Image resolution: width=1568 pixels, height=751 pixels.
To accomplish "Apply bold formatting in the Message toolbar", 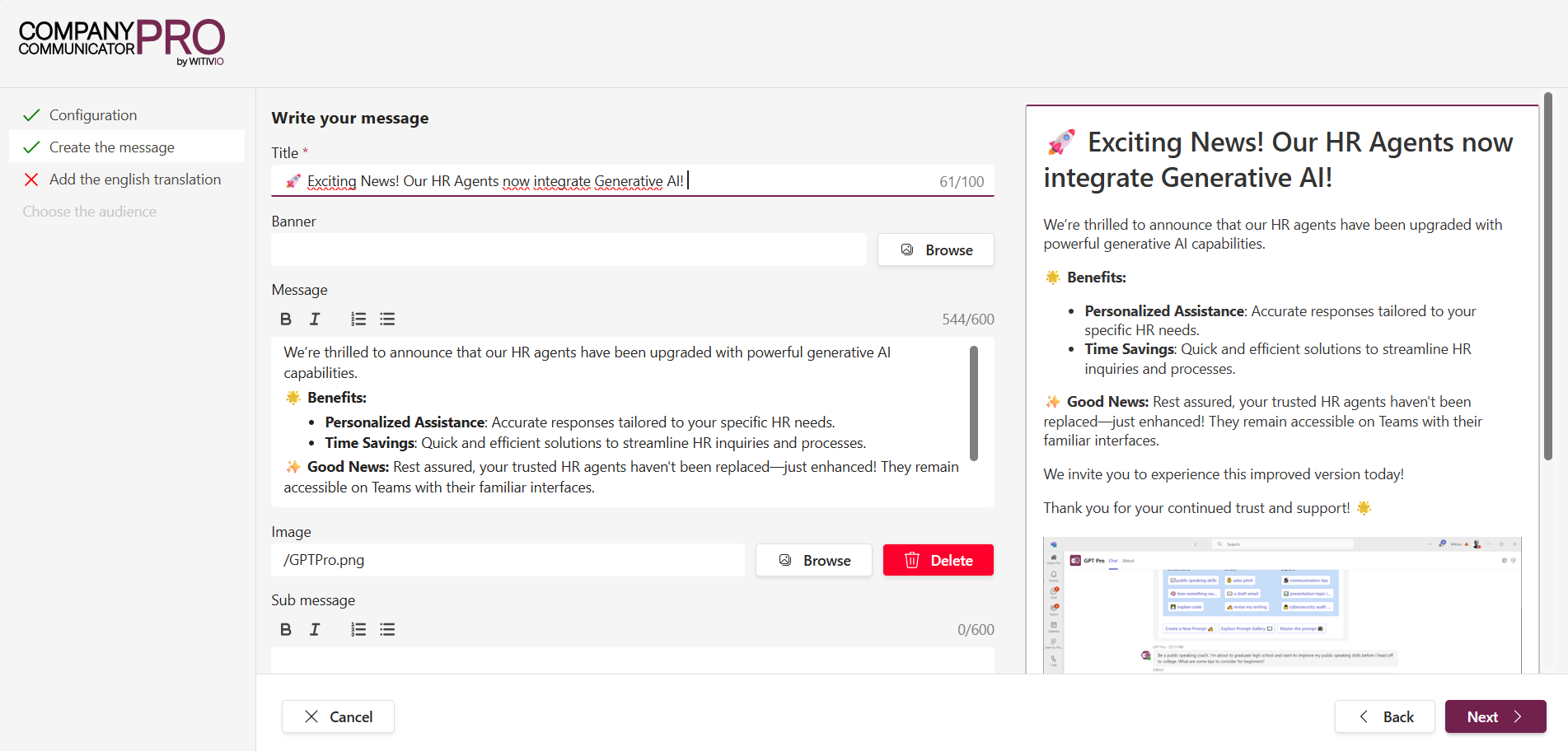I will coord(286,319).
